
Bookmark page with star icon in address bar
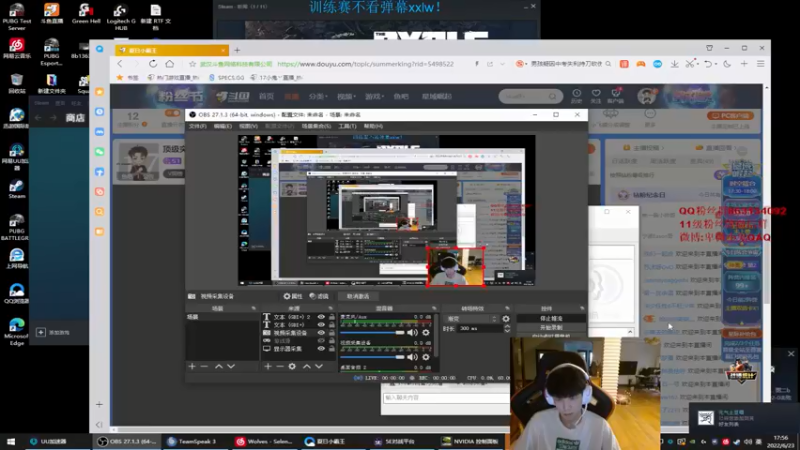click(x=192, y=64)
